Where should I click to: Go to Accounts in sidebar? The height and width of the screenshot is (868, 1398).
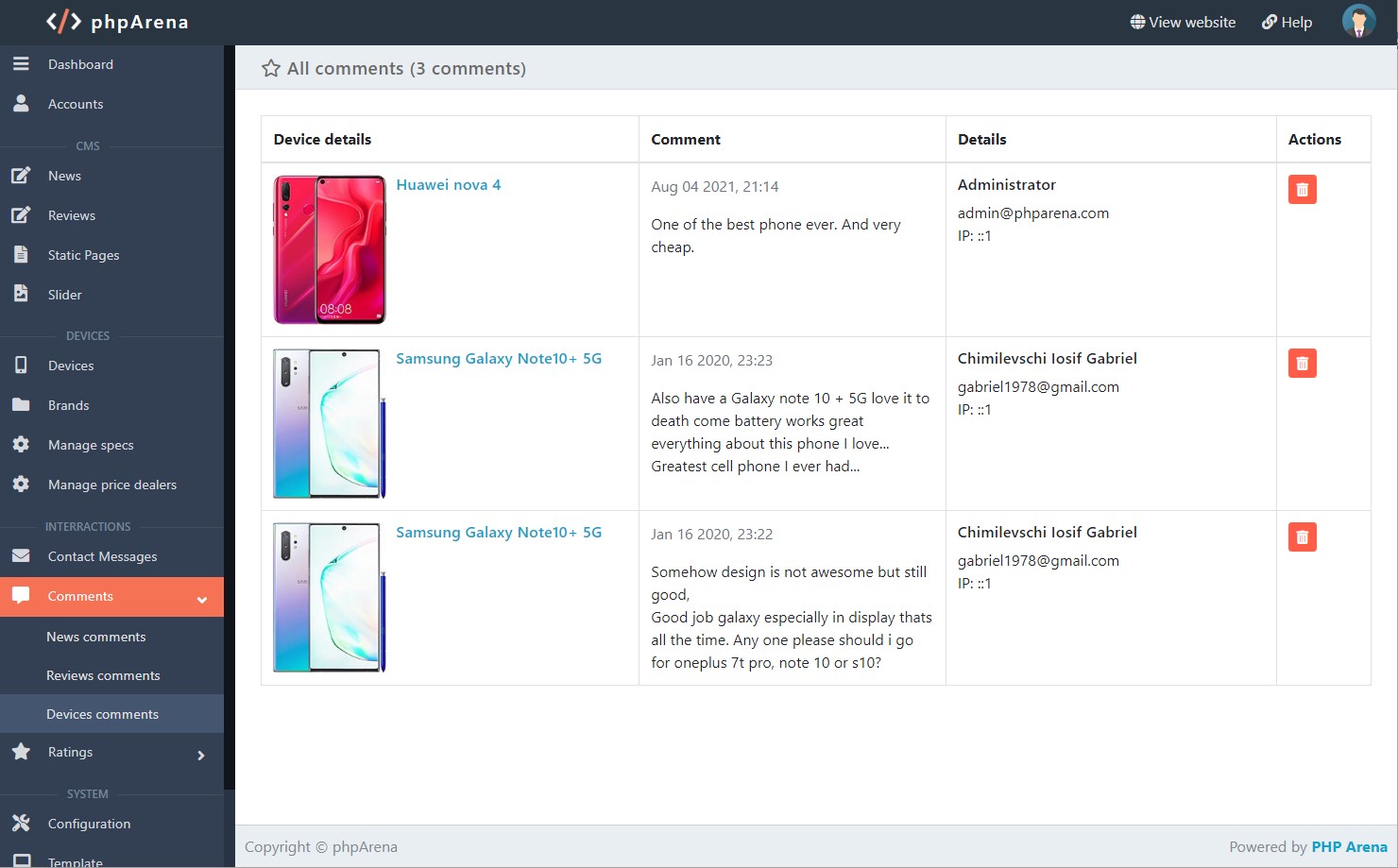[x=111, y=104]
